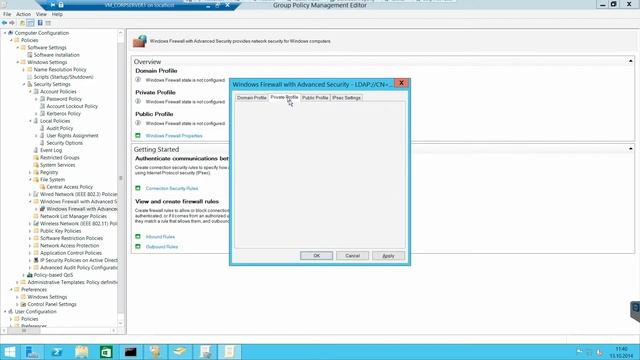Screen dimensions: 640x360
Task: Select Restricted Groups in the tree
Action: click(x=60, y=158)
